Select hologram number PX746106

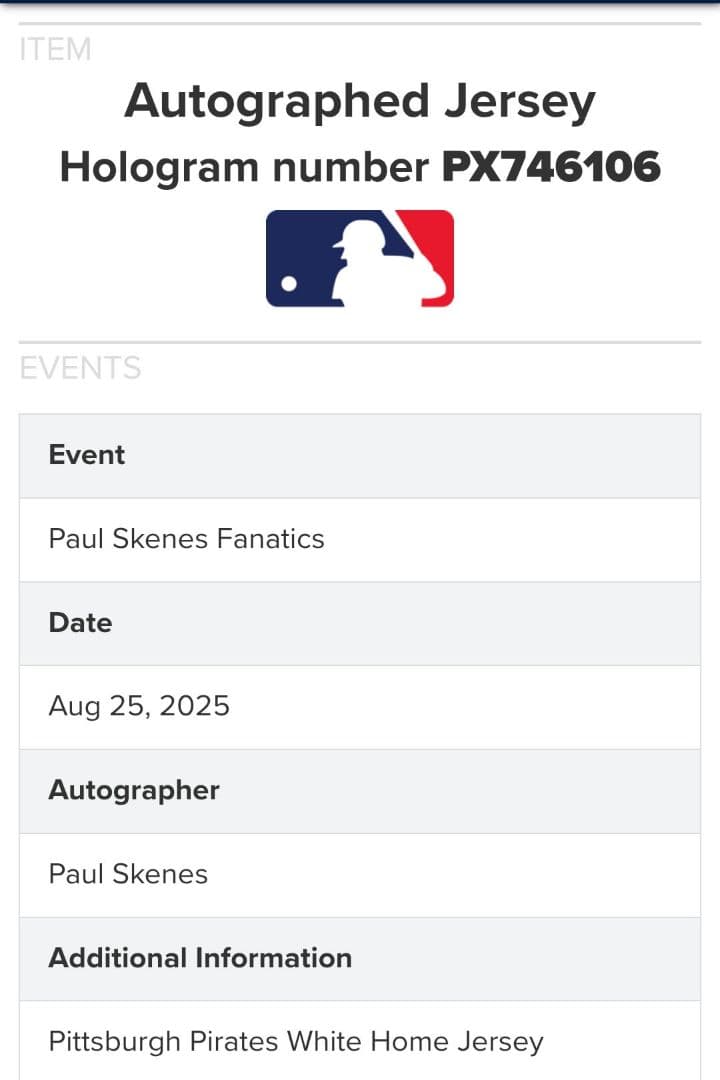tap(551, 167)
